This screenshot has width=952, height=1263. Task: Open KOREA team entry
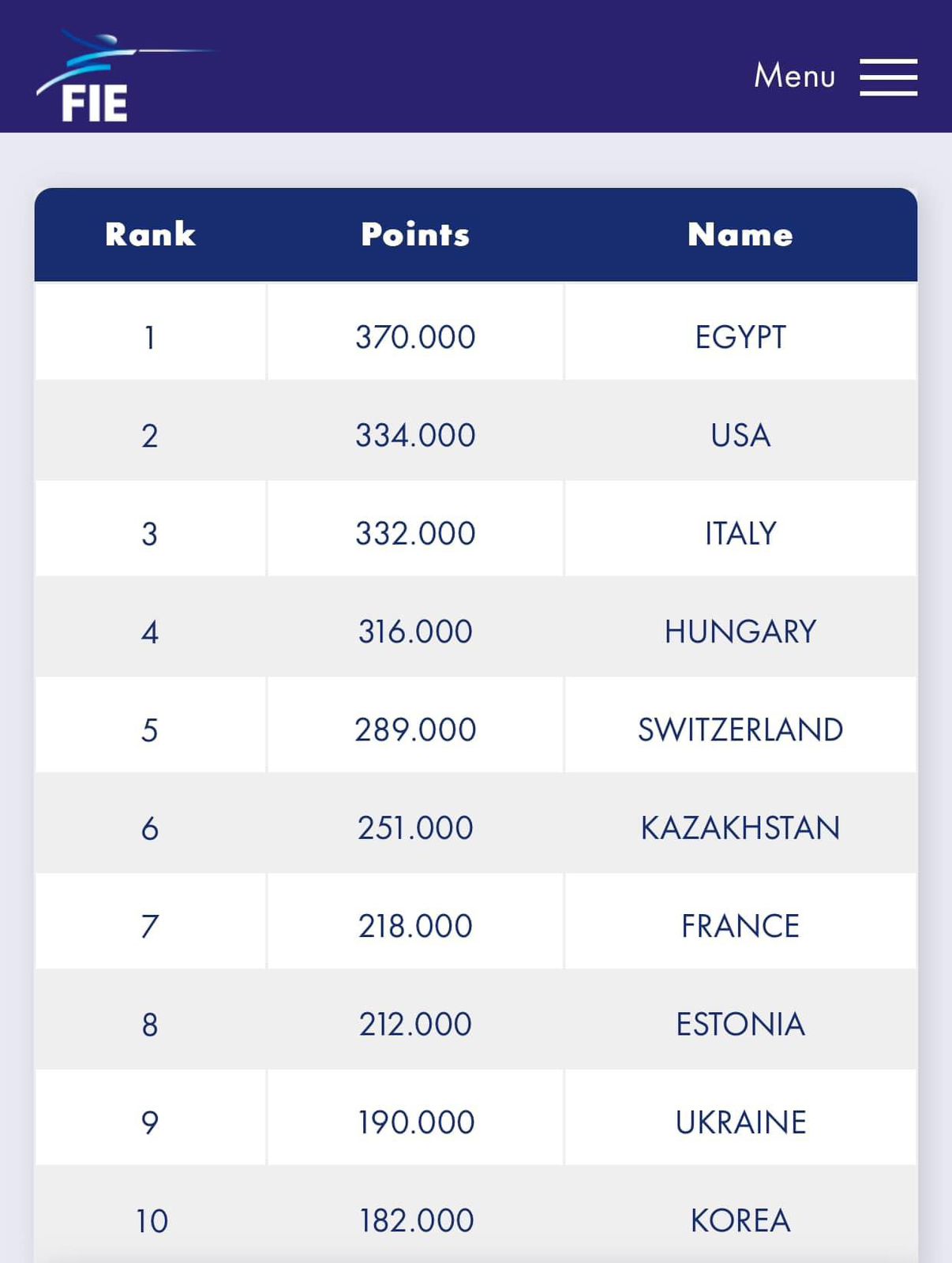point(740,1220)
